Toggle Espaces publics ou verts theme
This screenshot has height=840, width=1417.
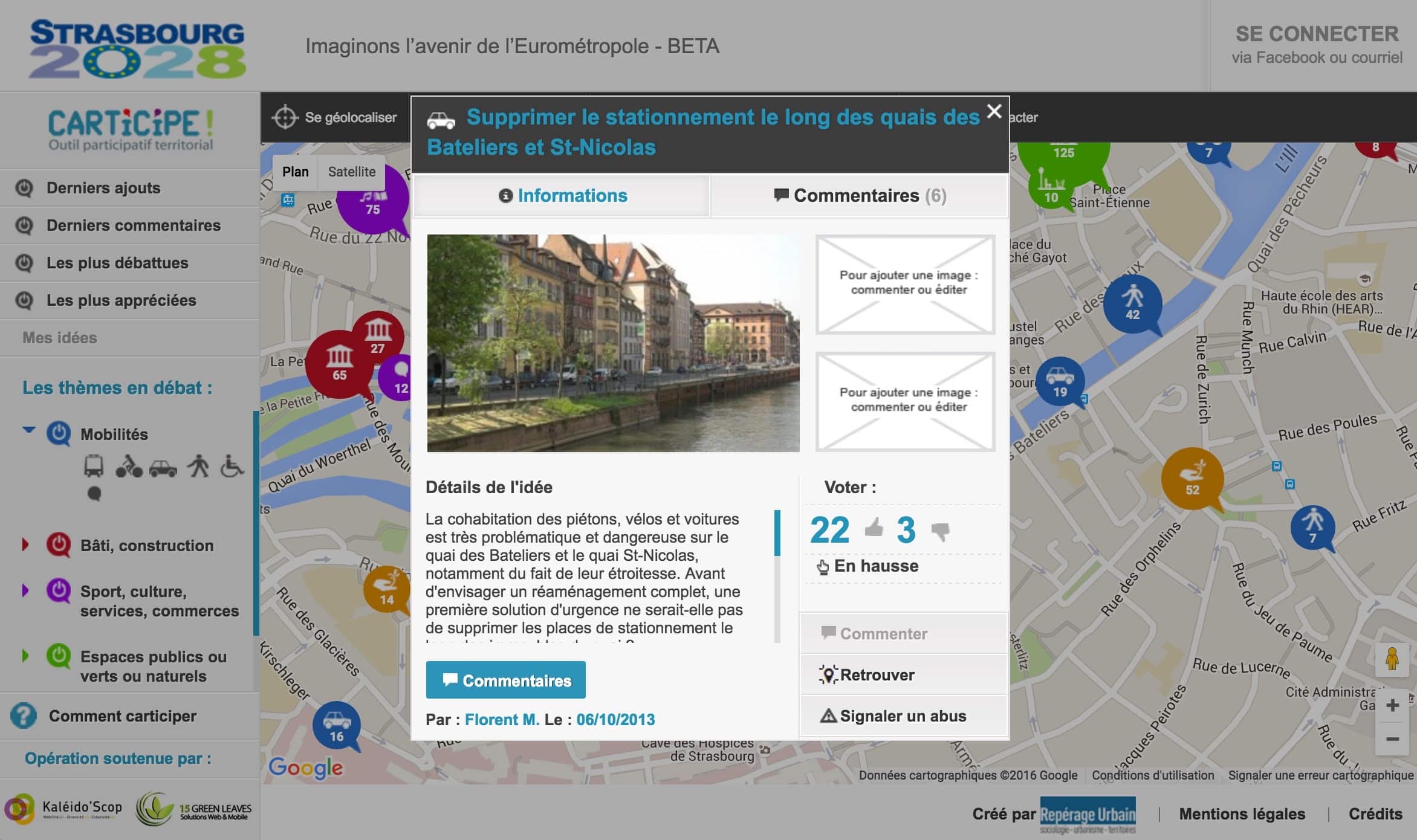(59, 656)
